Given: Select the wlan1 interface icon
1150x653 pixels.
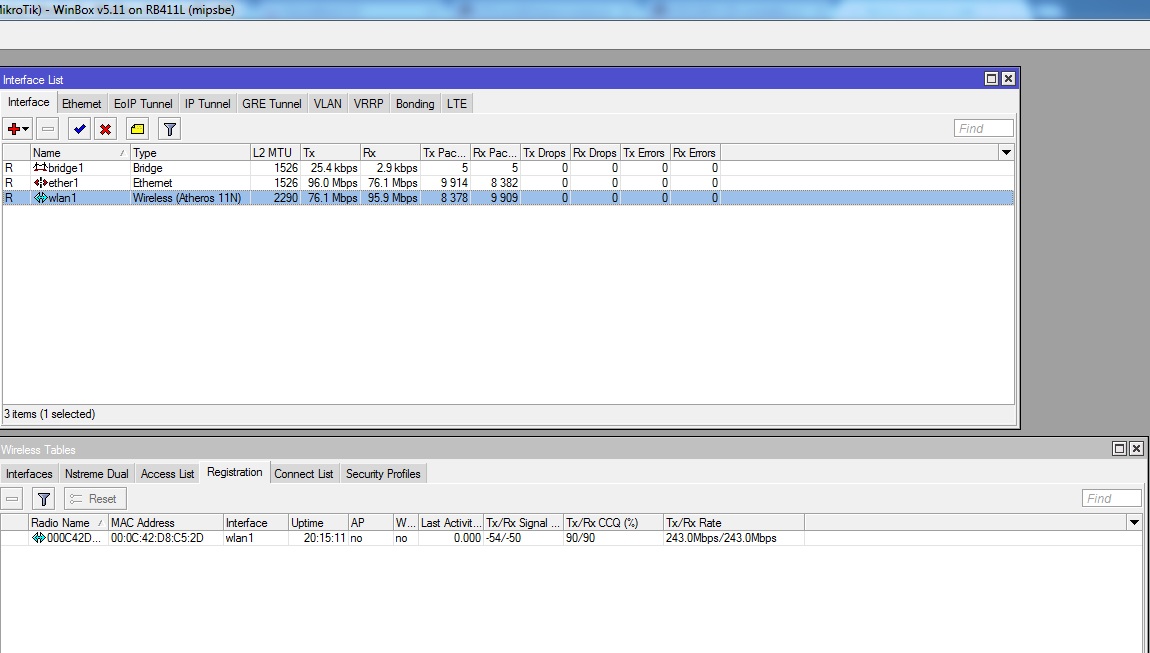Looking at the screenshot, I should (x=40, y=198).
